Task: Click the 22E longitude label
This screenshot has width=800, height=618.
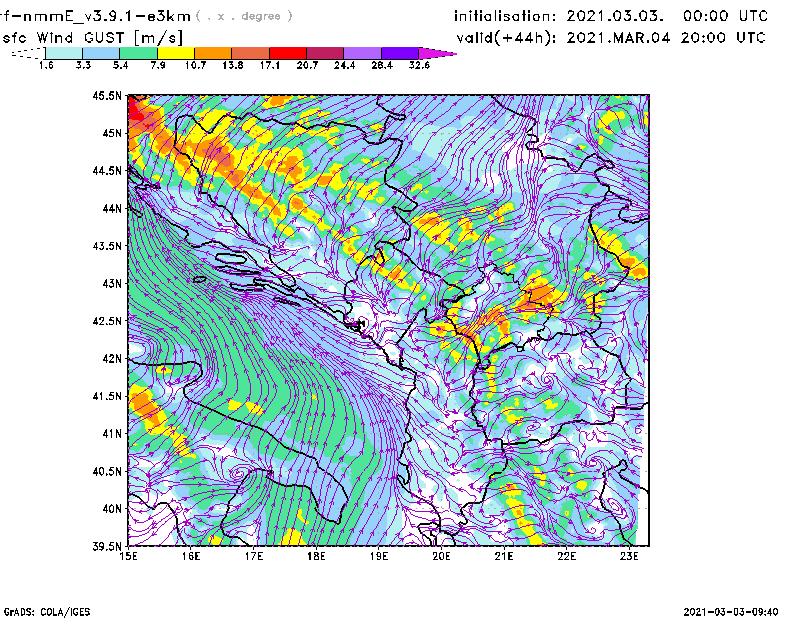Action: [x=567, y=556]
